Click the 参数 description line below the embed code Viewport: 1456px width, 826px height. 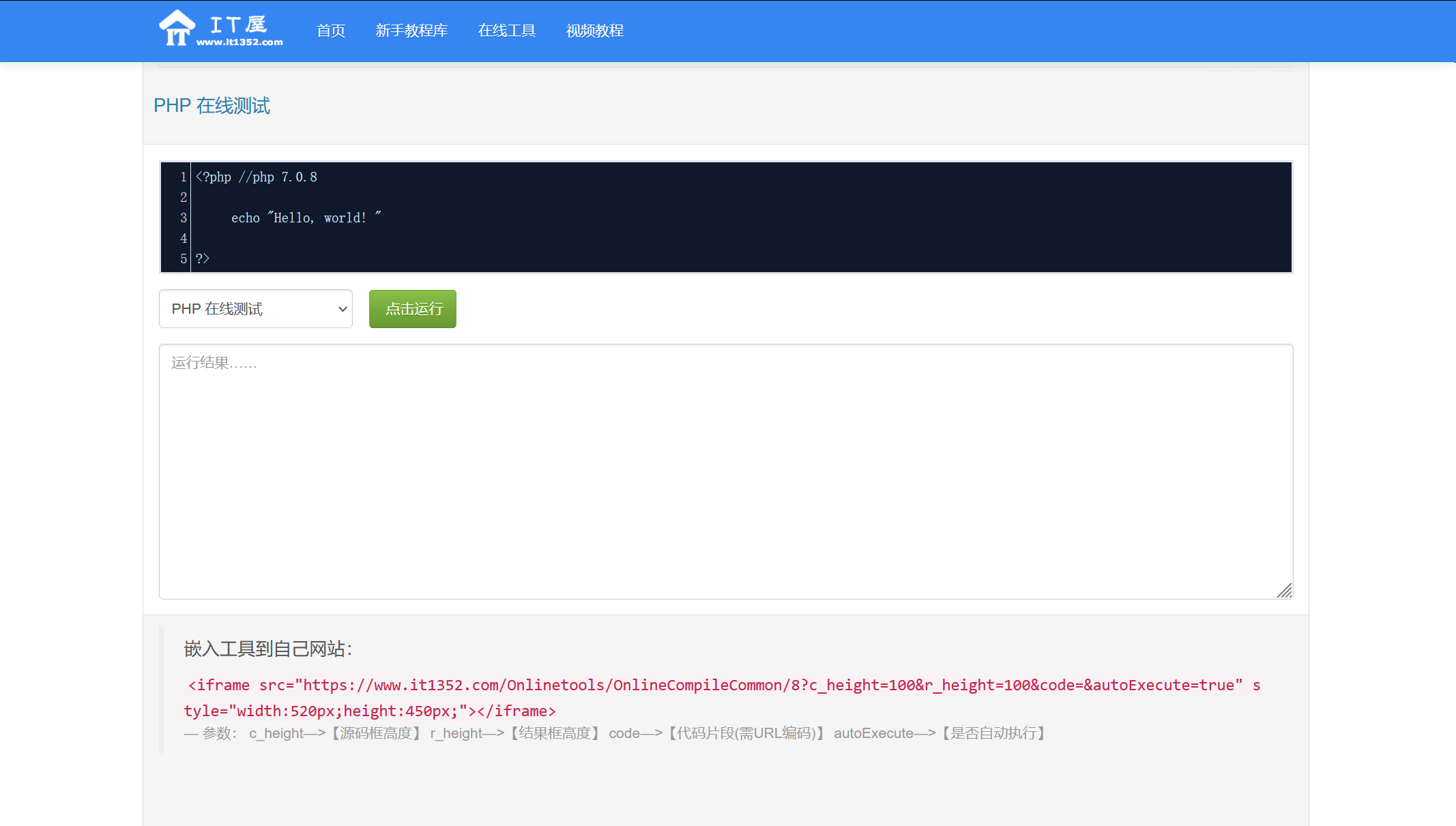click(614, 733)
